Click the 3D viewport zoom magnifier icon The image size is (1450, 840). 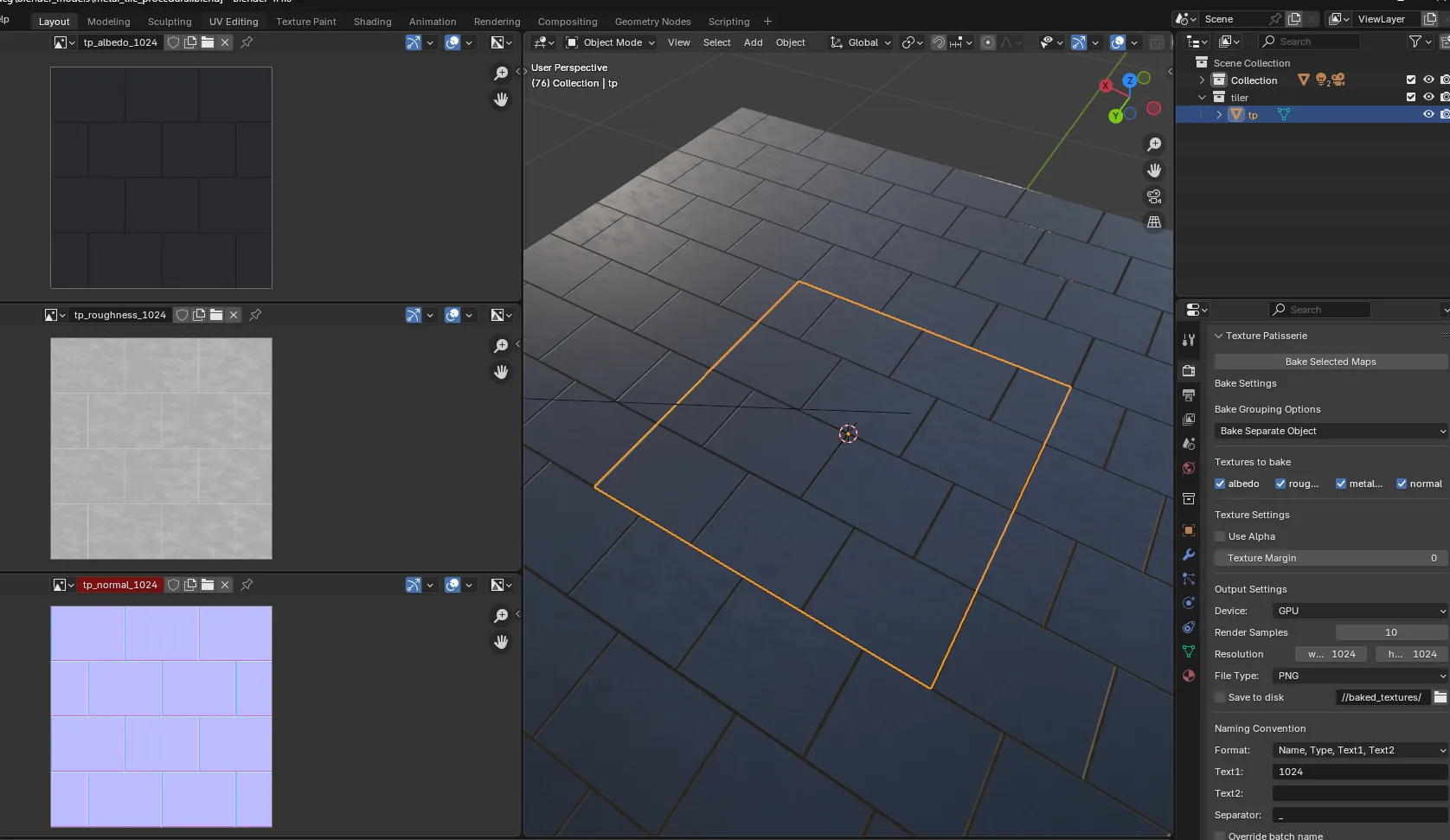pos(1154,144)
